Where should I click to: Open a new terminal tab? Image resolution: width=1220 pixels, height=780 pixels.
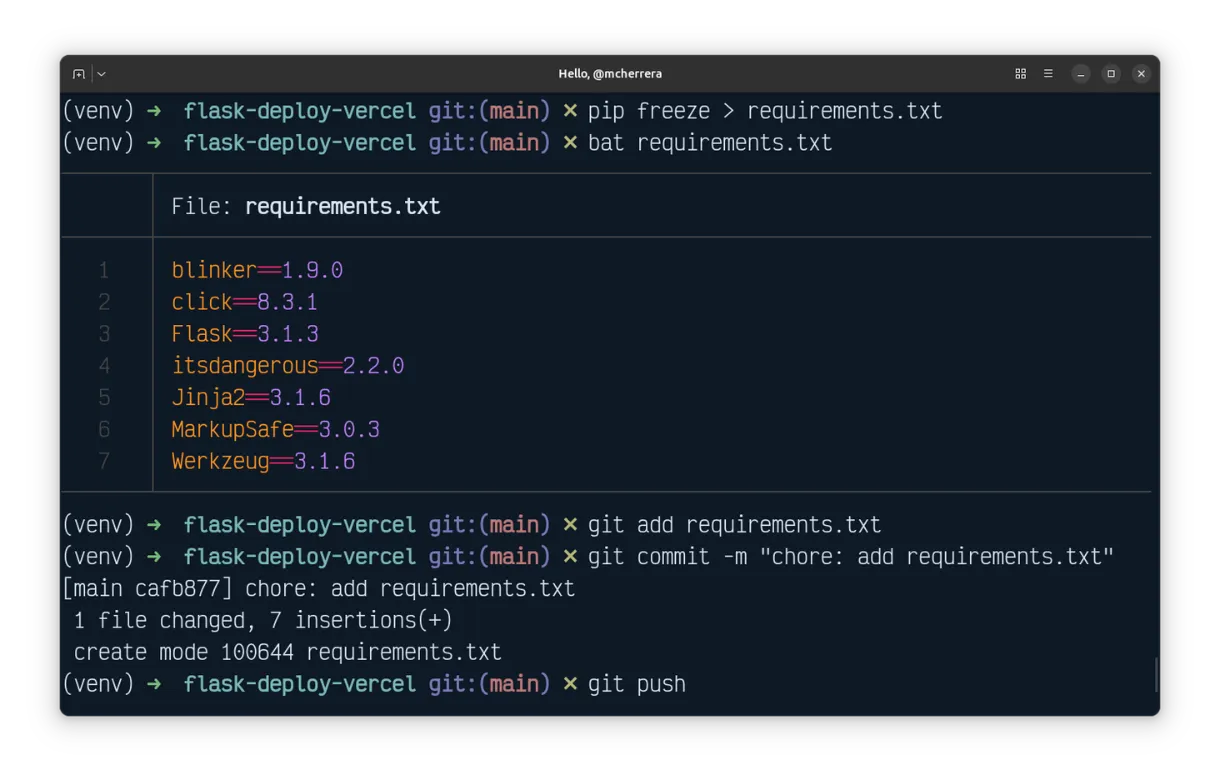tap(79, 74)
